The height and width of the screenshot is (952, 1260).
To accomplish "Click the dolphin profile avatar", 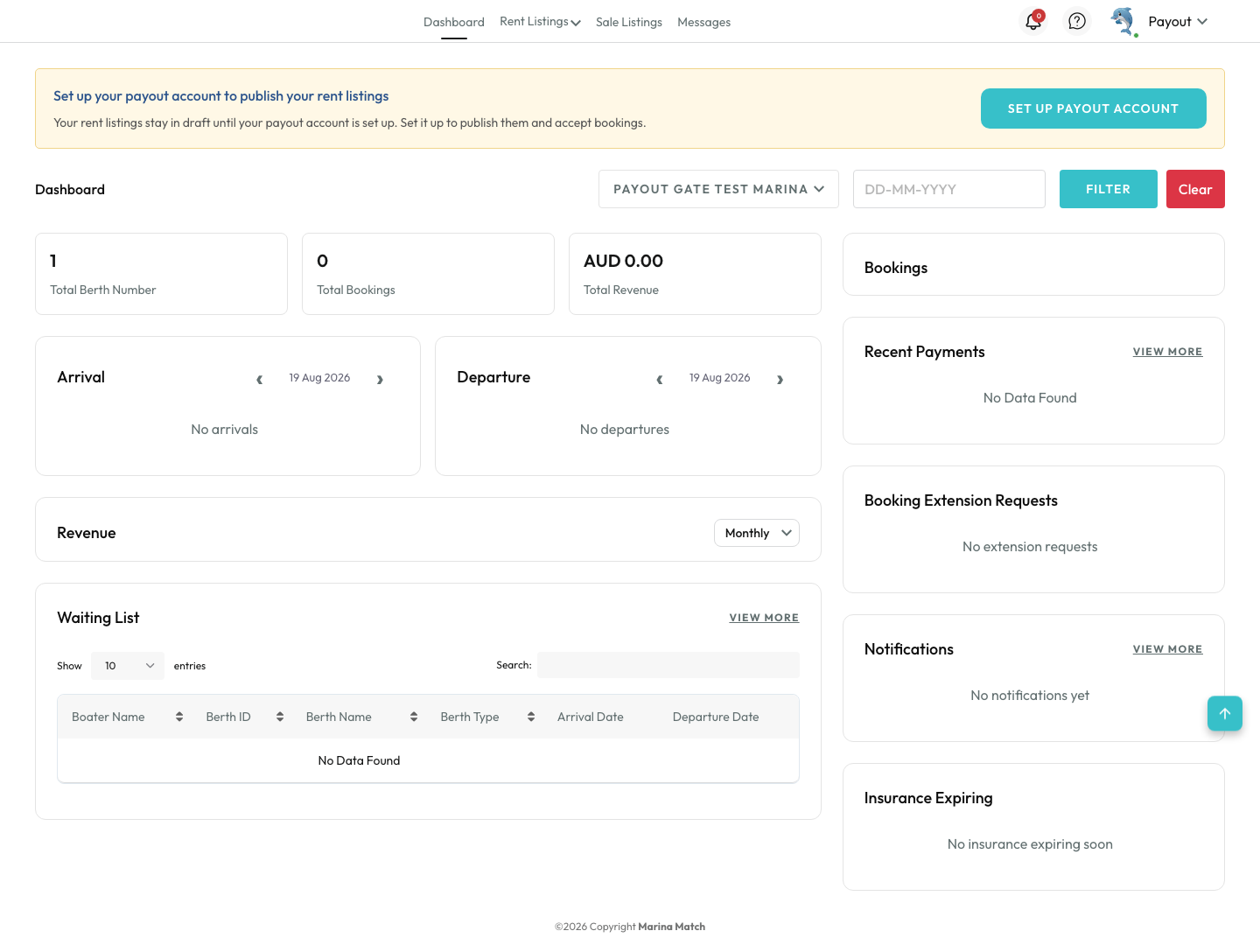I will [1123, 21].
